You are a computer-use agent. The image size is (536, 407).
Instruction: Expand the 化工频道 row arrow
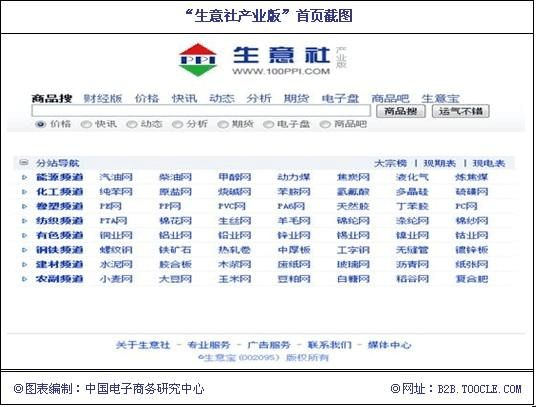click(x=25, y=192)
